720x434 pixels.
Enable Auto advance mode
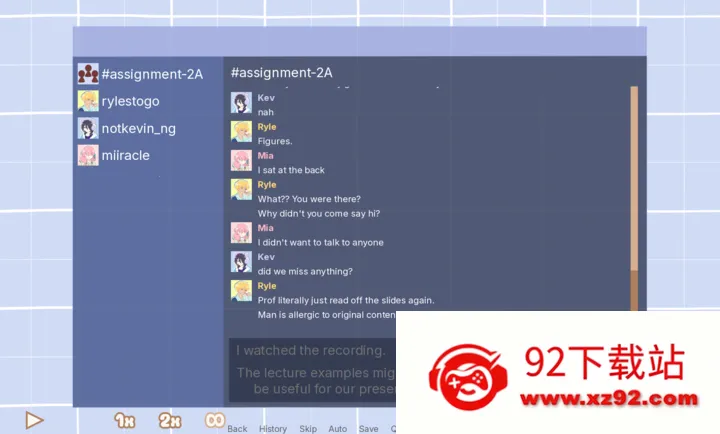point(337,429)
